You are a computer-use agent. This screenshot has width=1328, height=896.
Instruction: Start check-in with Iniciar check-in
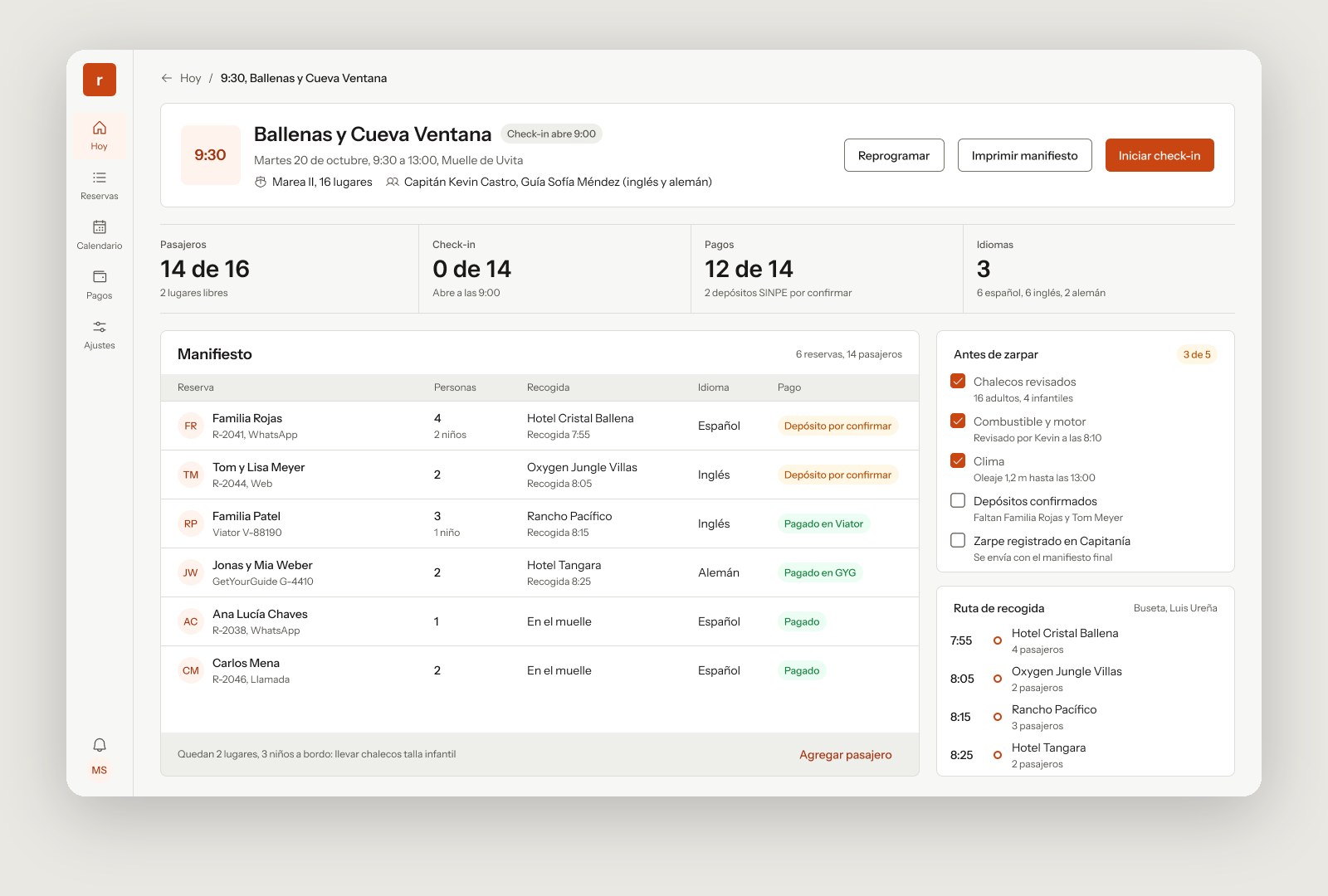(1160, 155)
